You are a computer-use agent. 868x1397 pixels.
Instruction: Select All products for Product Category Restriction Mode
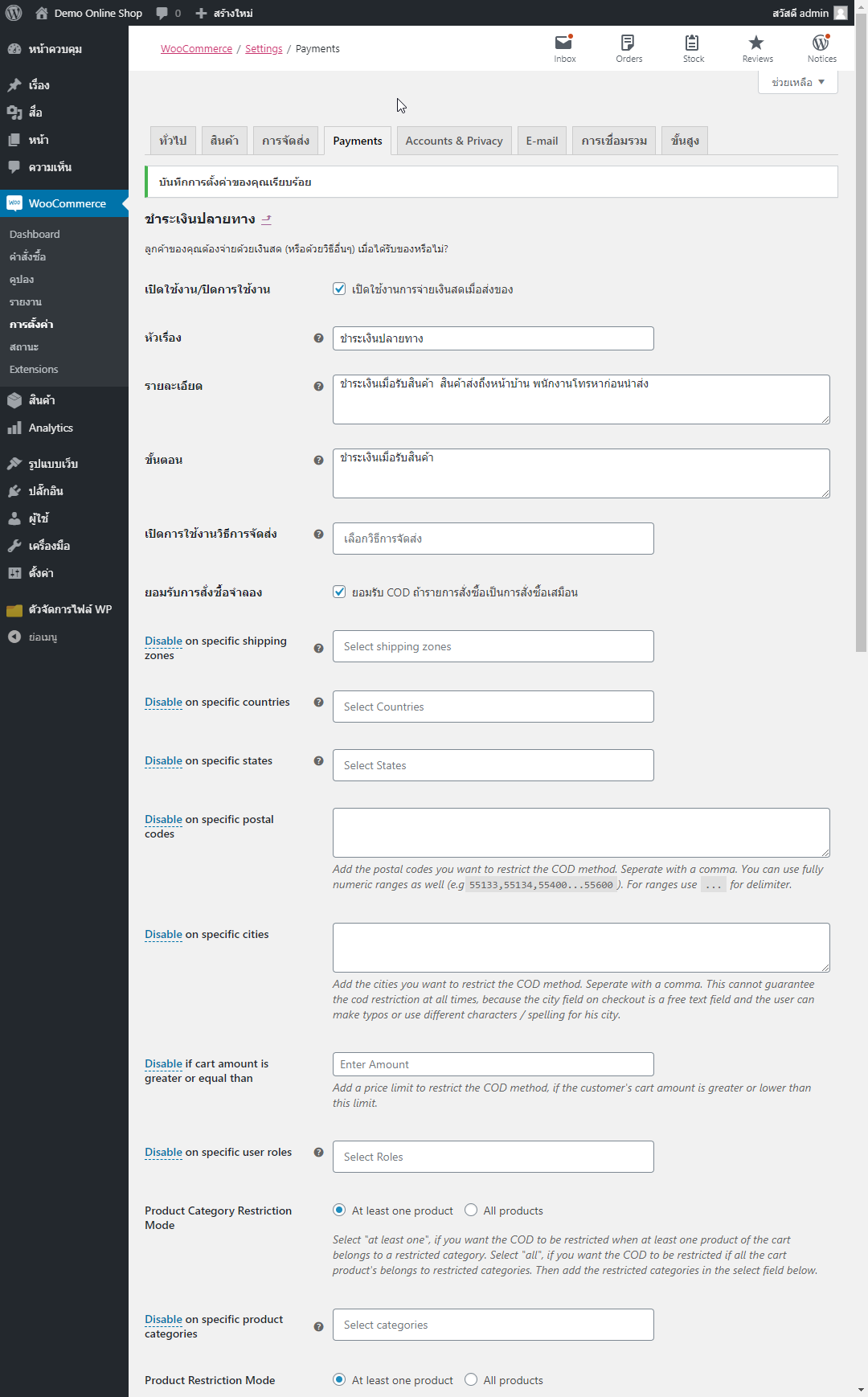tap(471, 1211)
